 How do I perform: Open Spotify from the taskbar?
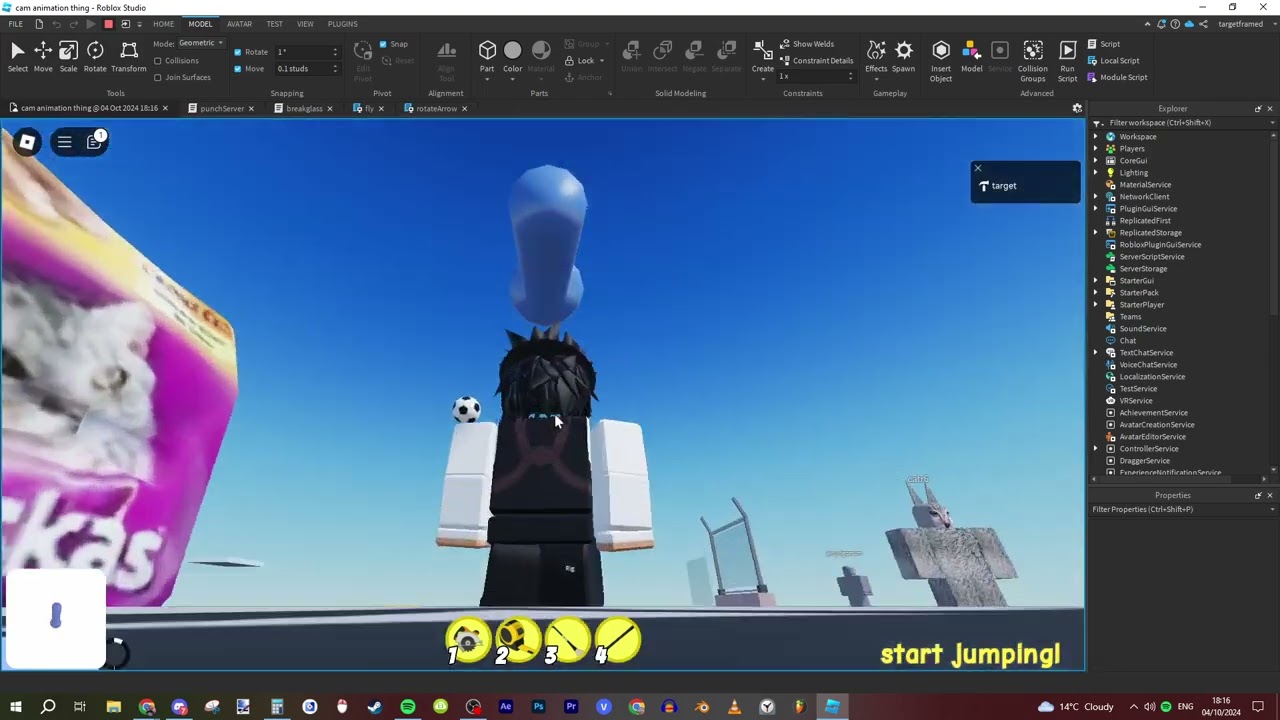coord(408,707)
